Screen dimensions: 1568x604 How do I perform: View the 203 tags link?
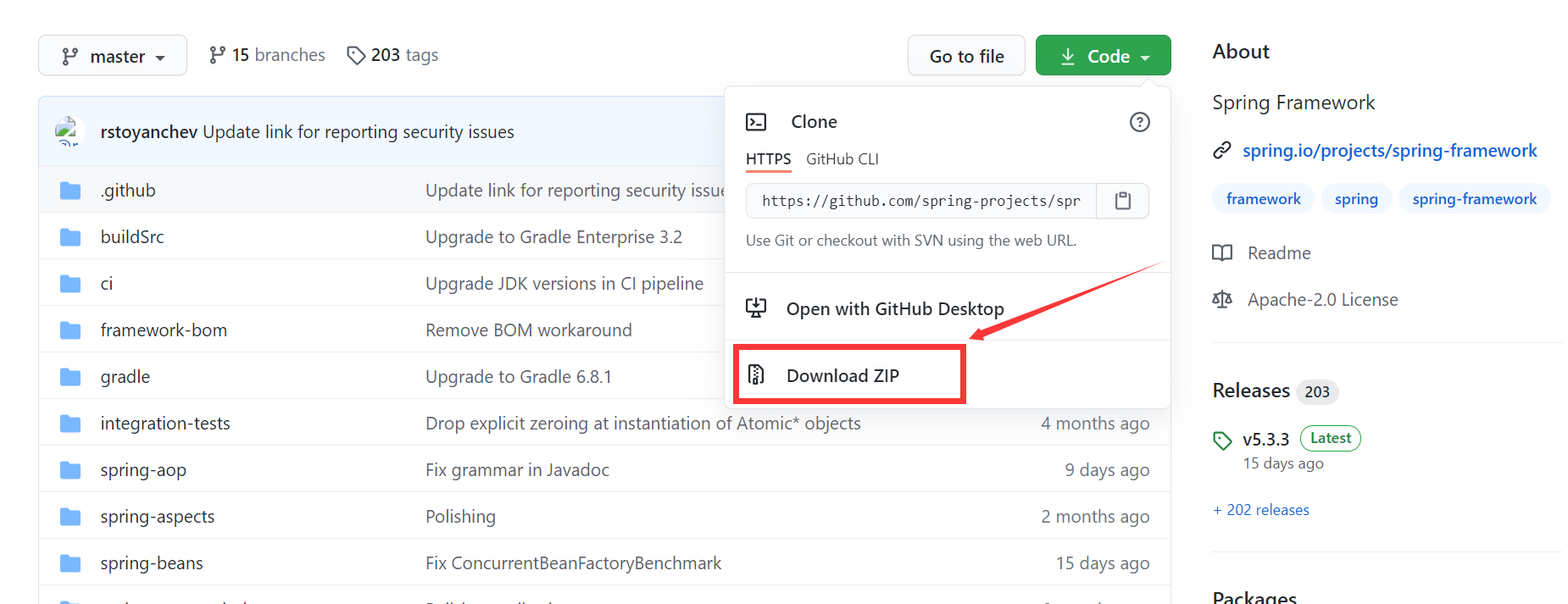pyautogui.click(x=392, y=55)
